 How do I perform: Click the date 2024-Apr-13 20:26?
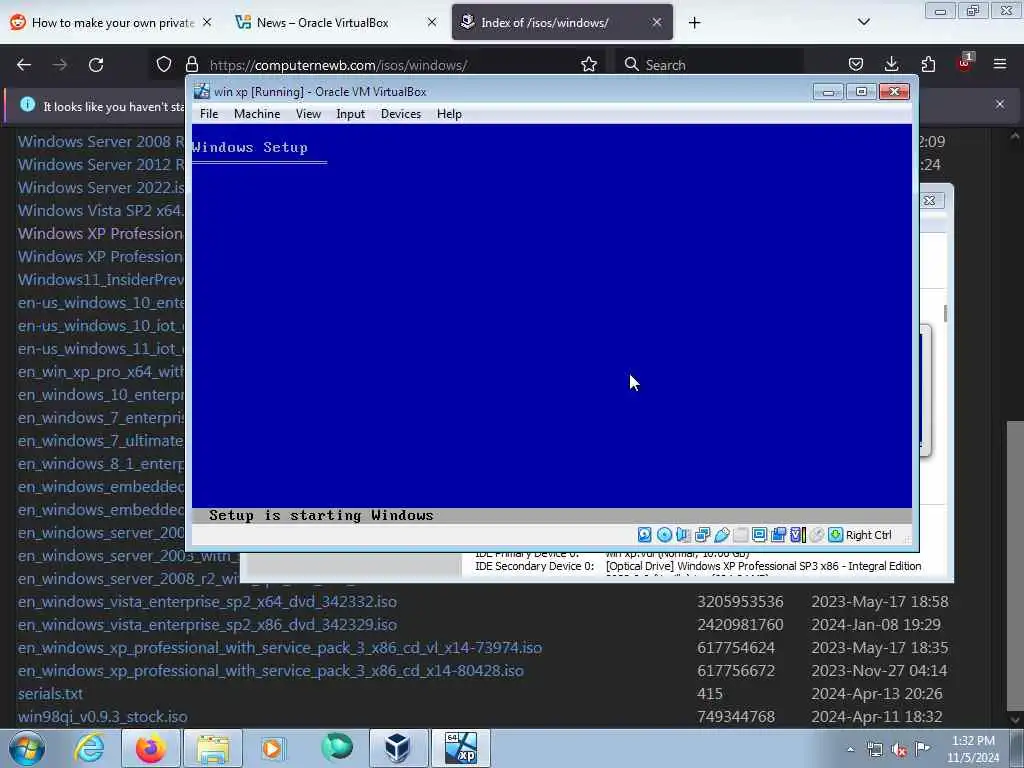[x=877, y=694]
